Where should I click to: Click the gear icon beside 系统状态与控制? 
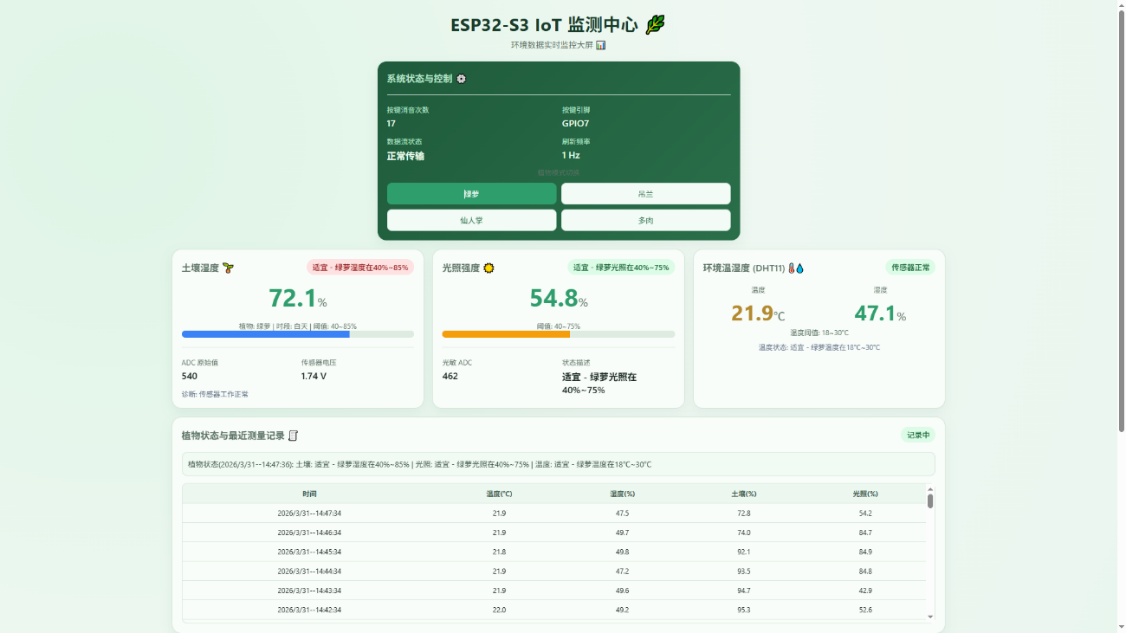(x=461, y=79)
